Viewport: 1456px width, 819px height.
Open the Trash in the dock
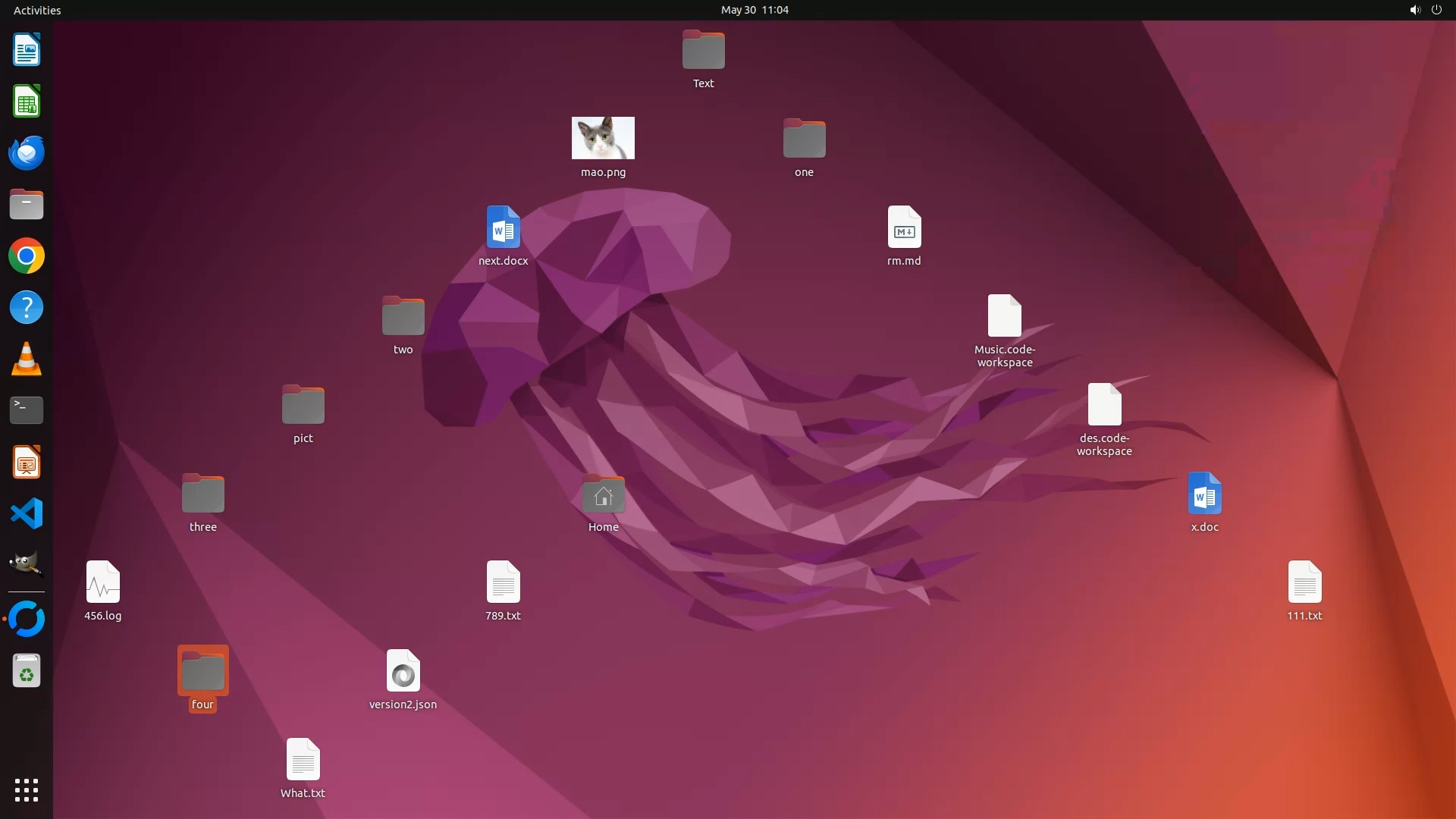pos(27,671)
